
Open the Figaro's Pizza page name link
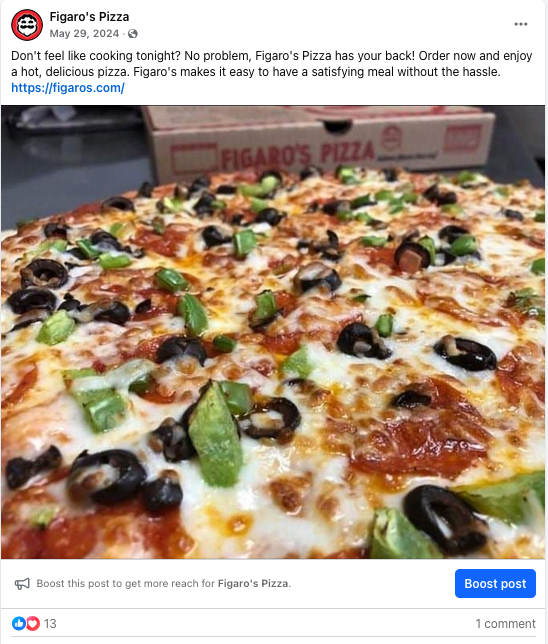point(89,16)
